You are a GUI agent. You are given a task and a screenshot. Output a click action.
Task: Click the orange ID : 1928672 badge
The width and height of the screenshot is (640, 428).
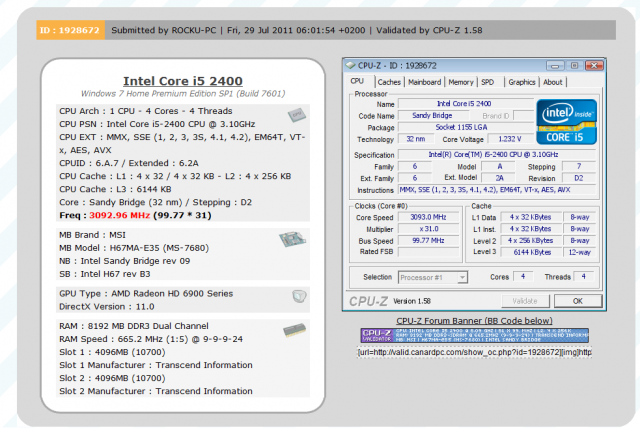pos(71,30)
